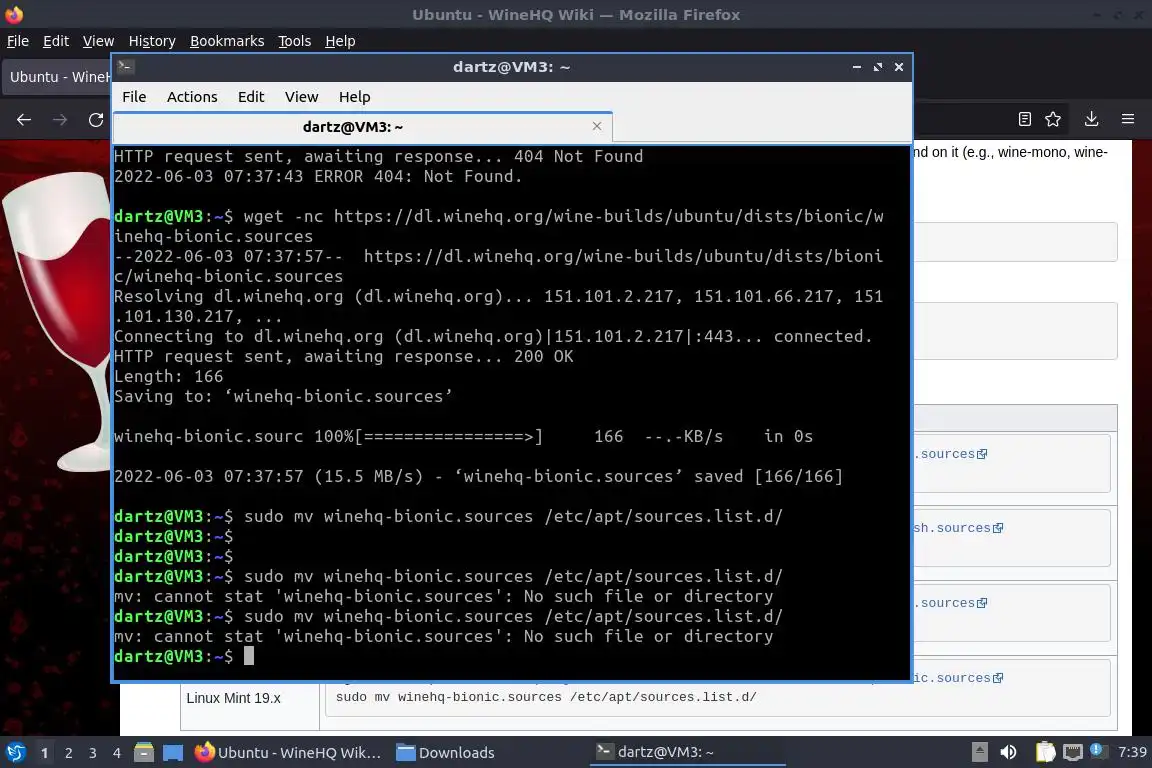Screen dimensions: 1152x768
Task: Close the dartz@VM3 terminal tab
Action: 597,126
